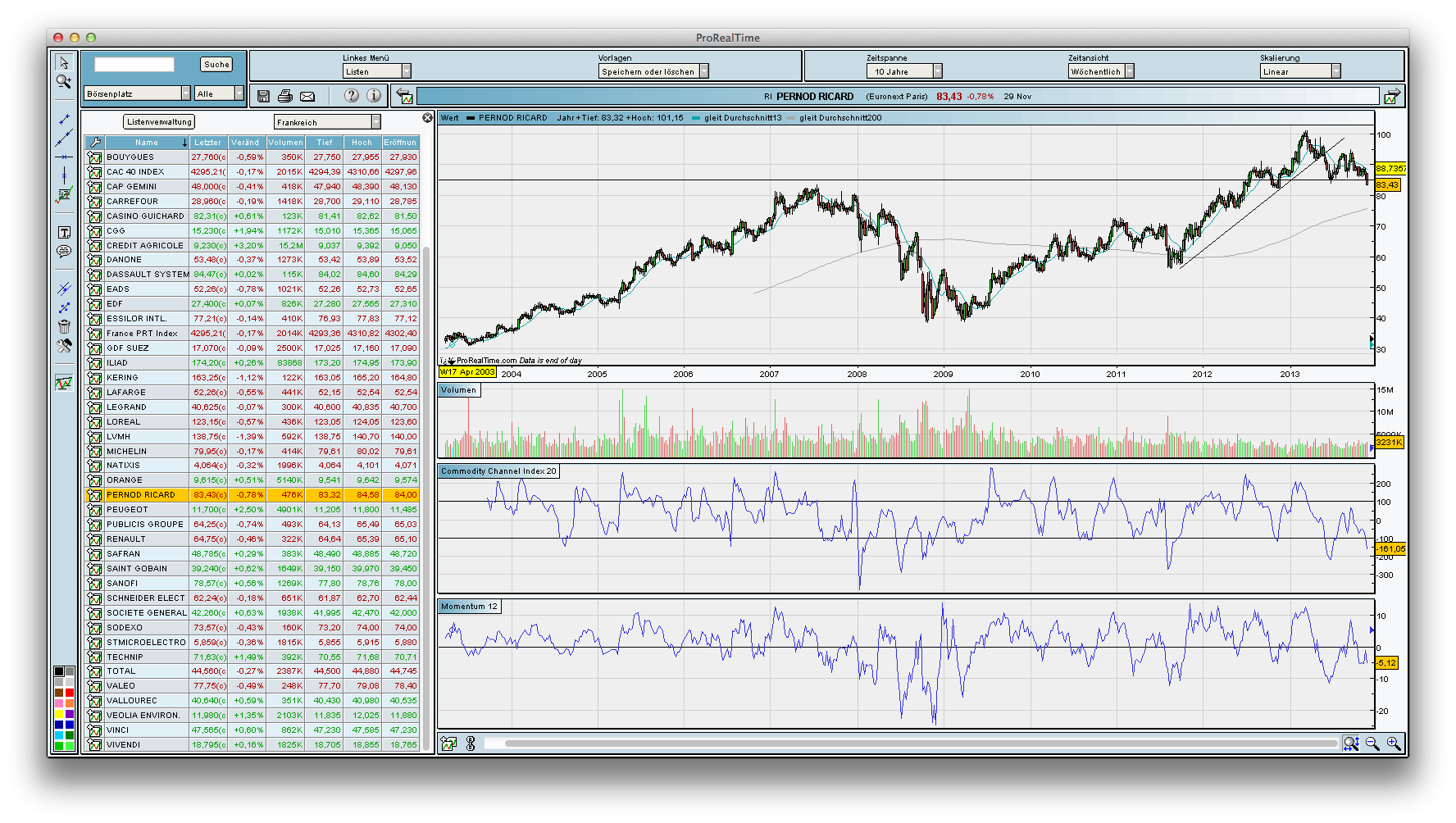The width and height of the screenshot is (1456, 823).
Task: Select the line segment drawing tool
Action: pos(64,120)
